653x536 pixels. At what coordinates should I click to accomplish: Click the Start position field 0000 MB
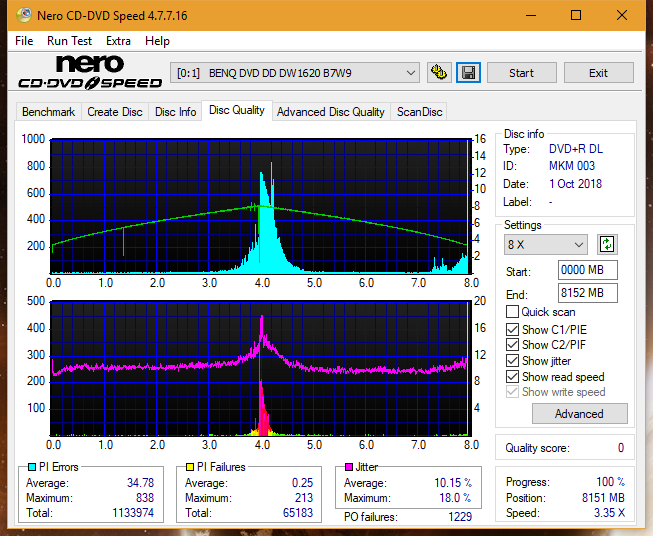tap(588, 270)
